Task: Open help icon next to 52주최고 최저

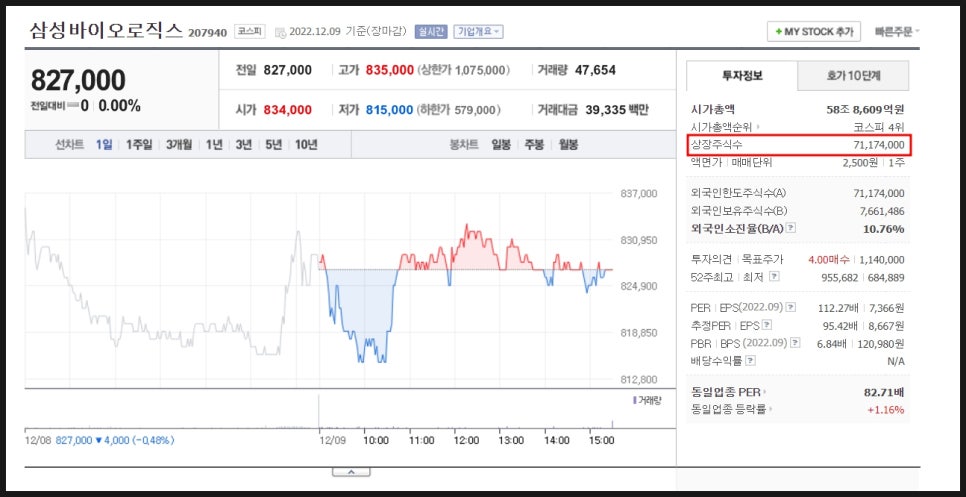Action: [774, 277]
